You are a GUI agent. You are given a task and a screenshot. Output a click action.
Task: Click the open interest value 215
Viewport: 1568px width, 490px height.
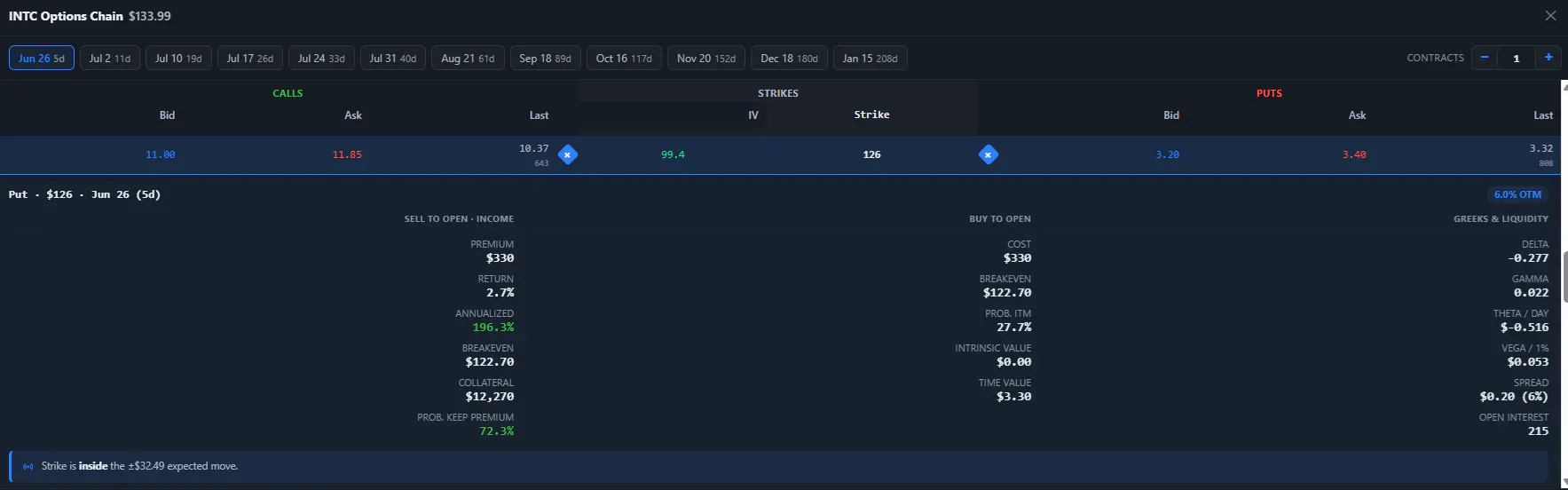pos(1539,431)
